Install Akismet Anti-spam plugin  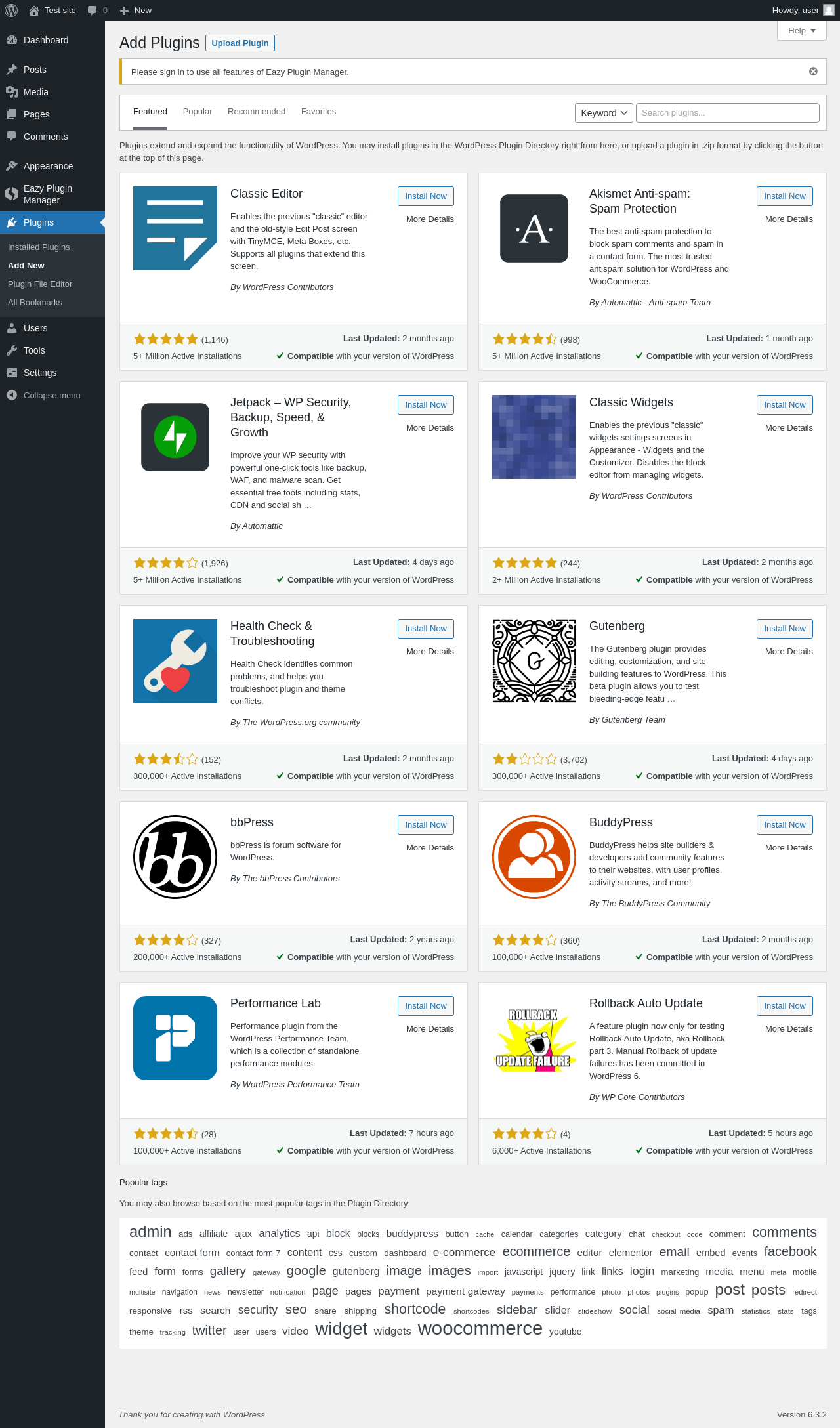(785, 196)
